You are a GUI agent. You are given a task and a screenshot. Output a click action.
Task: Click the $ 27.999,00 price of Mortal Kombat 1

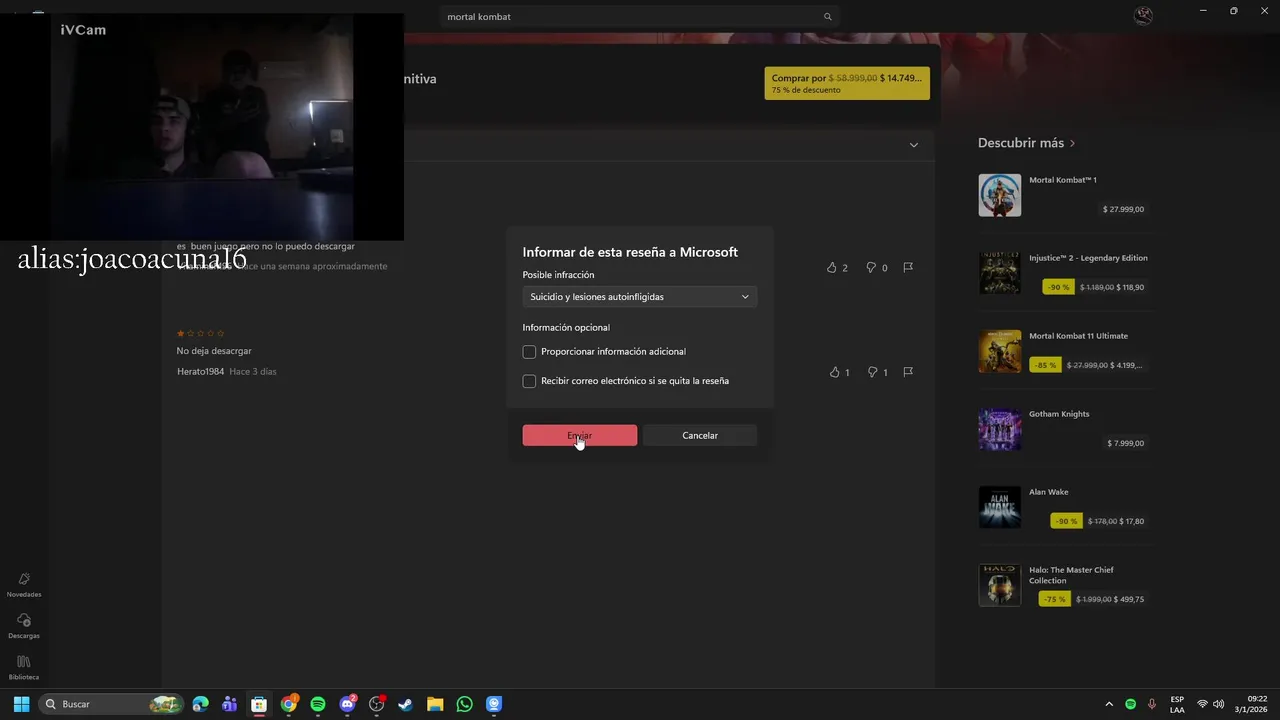[x=1123, y=209]
